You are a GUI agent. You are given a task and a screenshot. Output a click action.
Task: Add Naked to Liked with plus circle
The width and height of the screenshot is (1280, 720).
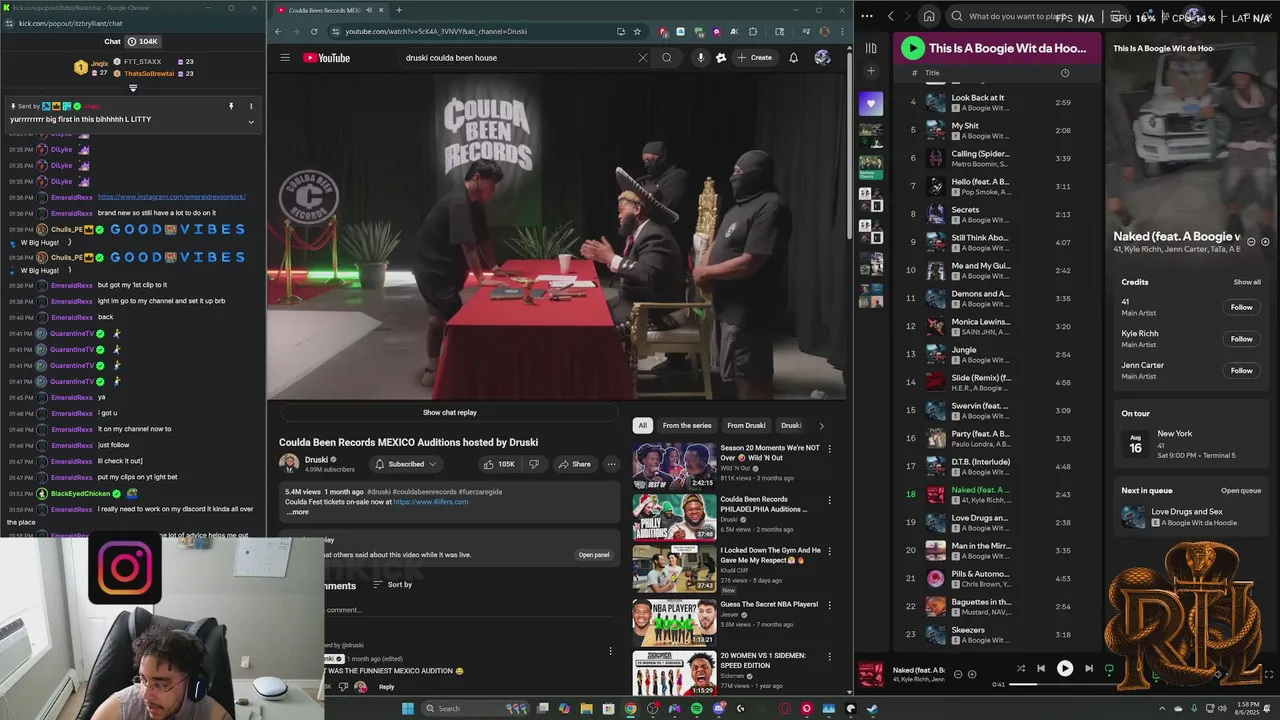coord(971,674)
